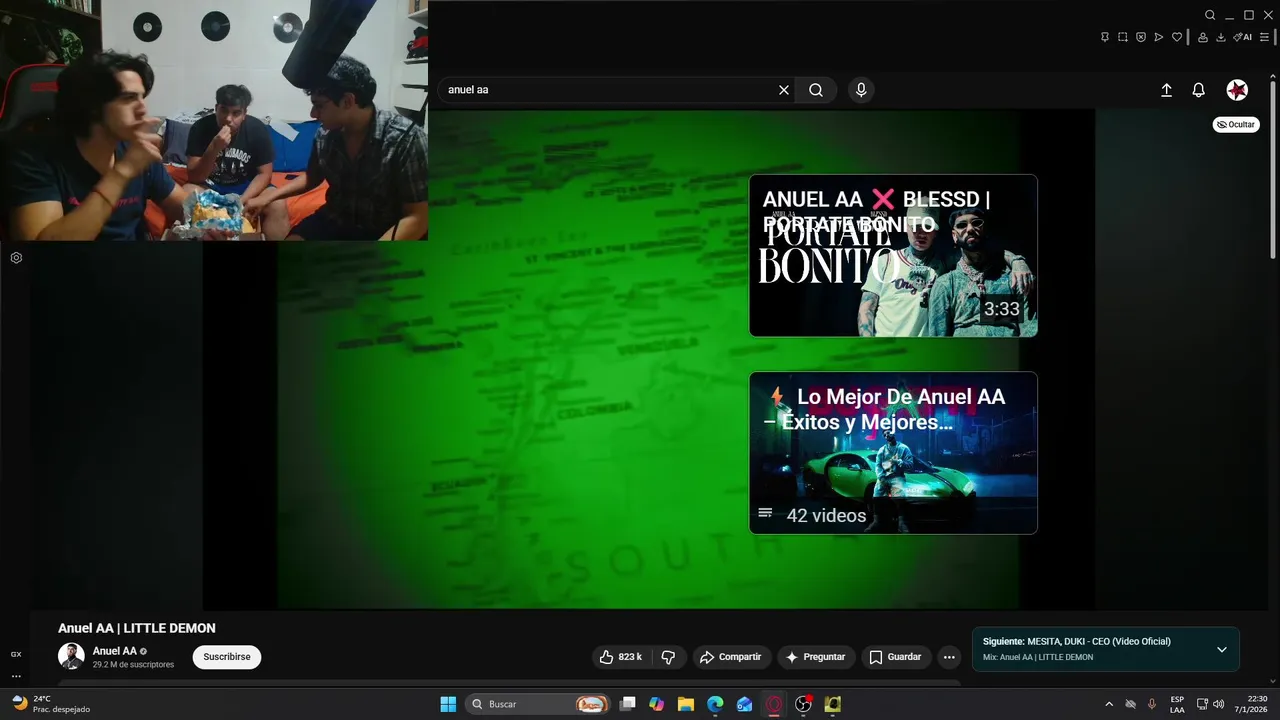
Task: Open the ESP LAA language selector
Action: (1177, 704)
